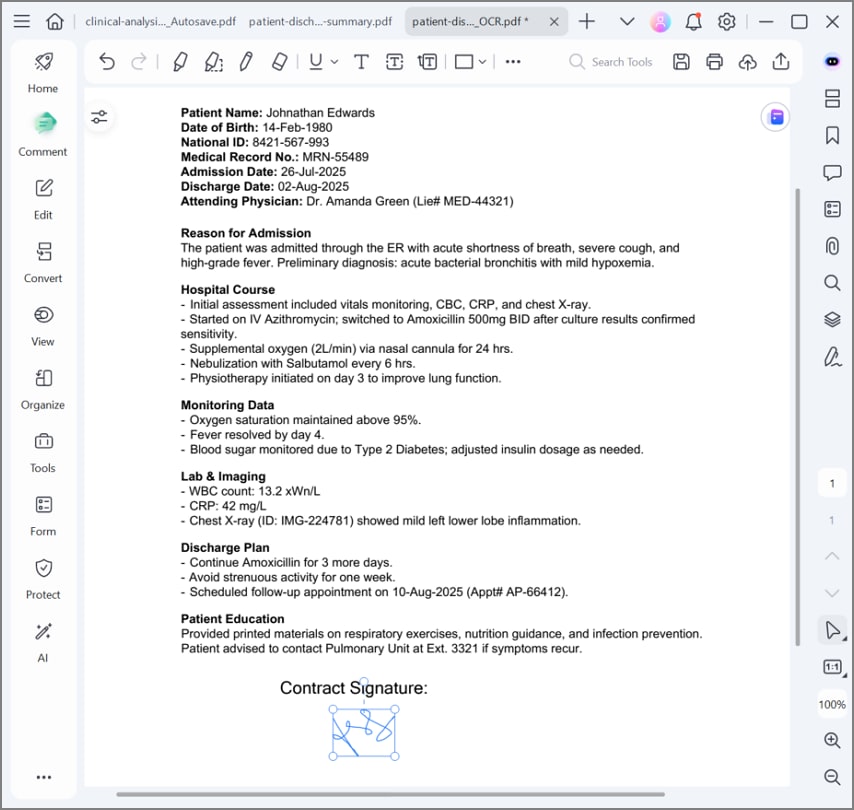Viewport: 854px width, 810px height.
Task: Open the Convert panel from the left sidebar
Action: tap(42, 261)
